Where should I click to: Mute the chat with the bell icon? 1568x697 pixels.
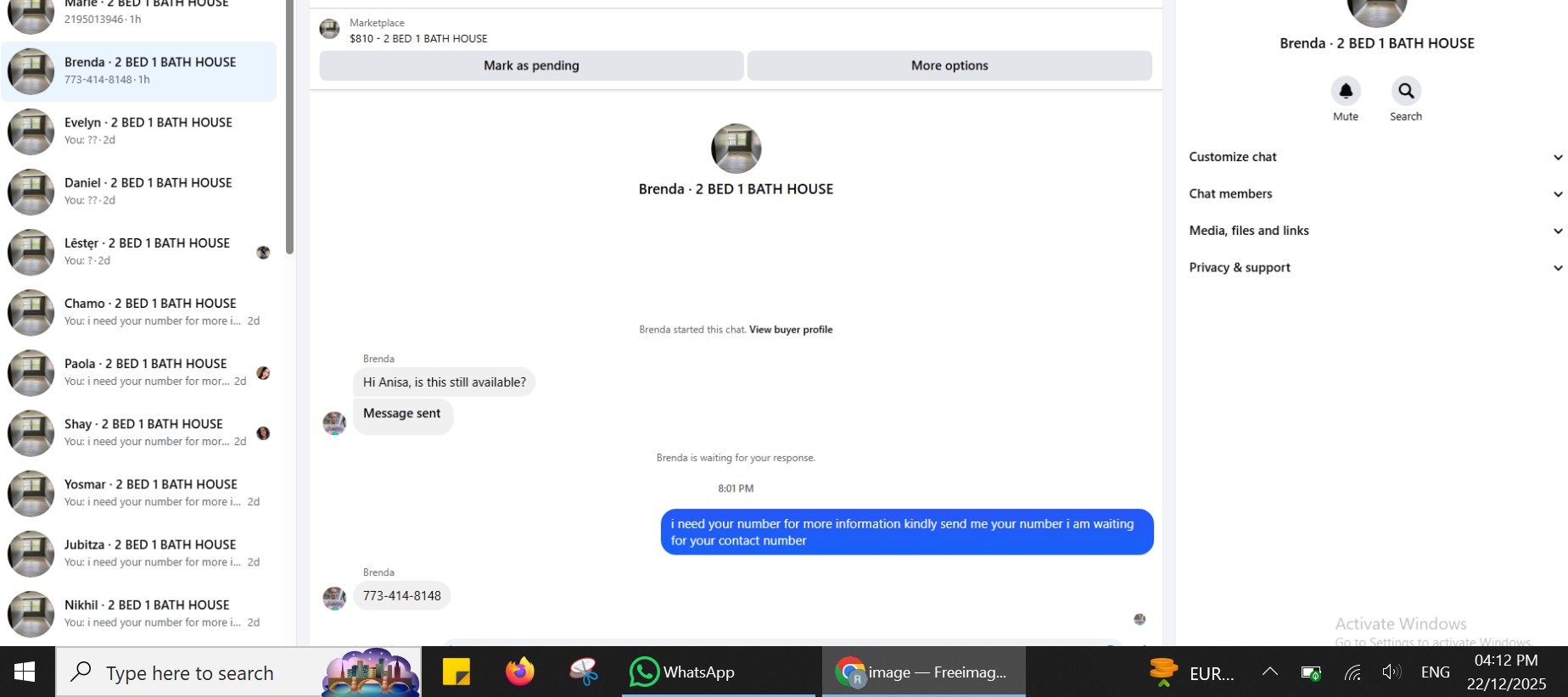tap(1346, 91)
